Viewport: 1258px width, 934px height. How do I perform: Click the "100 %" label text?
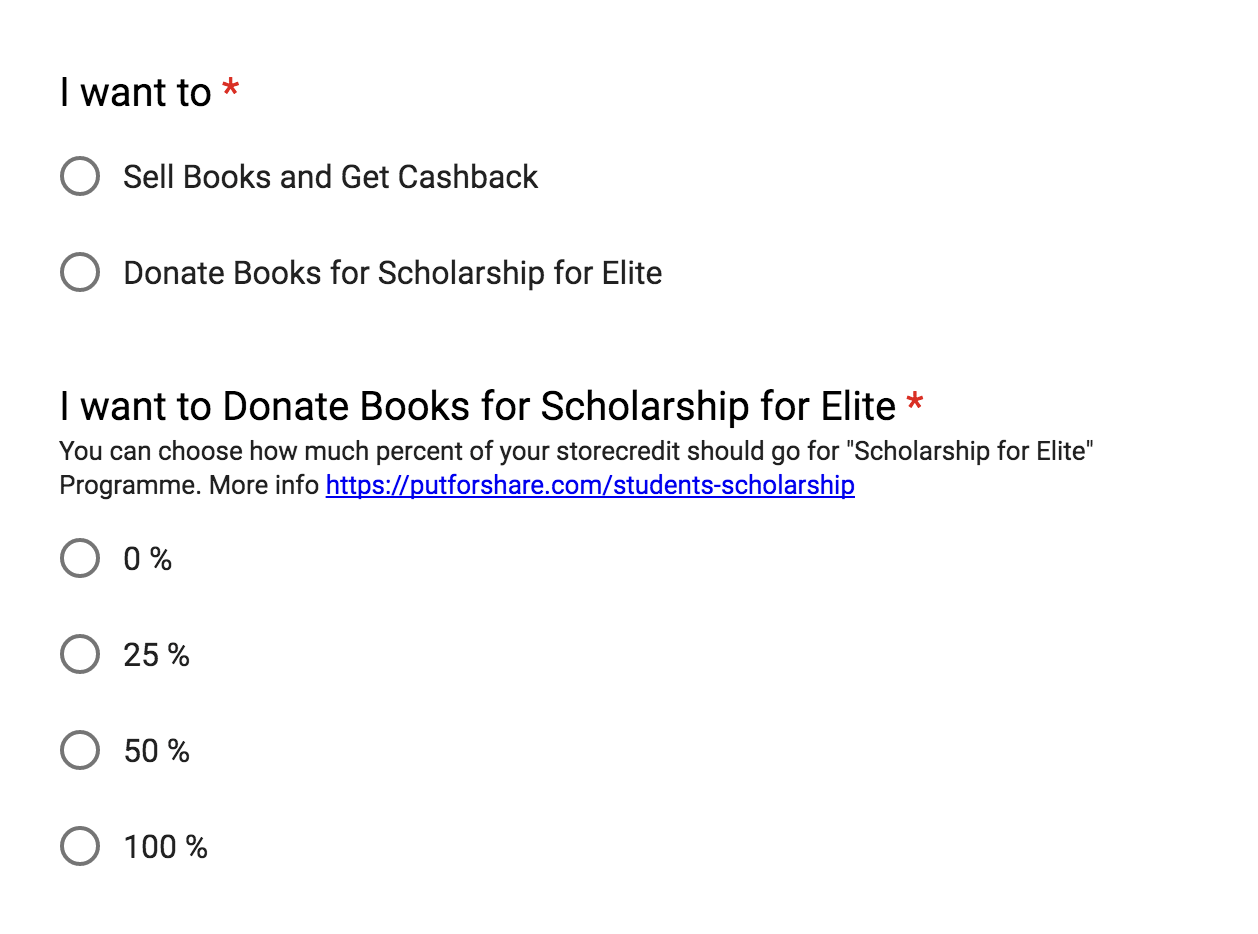coord(164,846)
